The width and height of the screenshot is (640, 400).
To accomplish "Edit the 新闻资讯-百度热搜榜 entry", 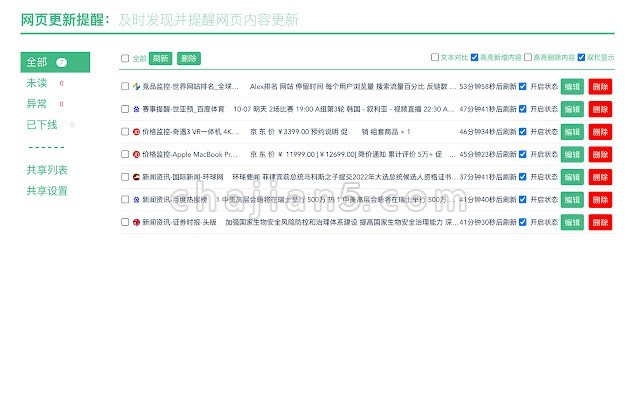I will [572, 200].
